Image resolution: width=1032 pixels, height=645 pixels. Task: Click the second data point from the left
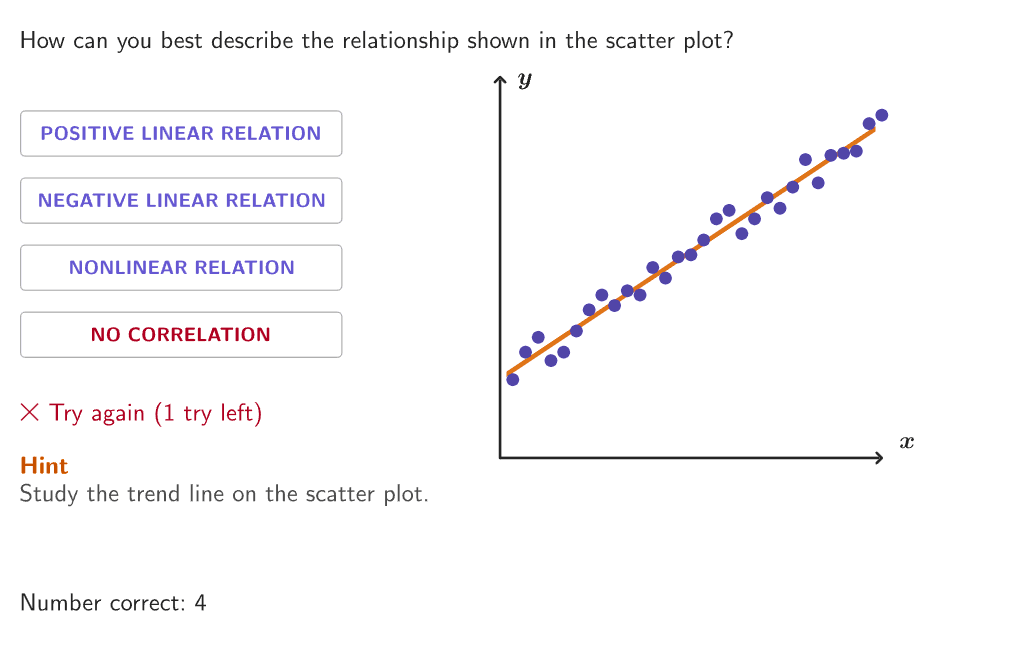(x=526, y=352)
